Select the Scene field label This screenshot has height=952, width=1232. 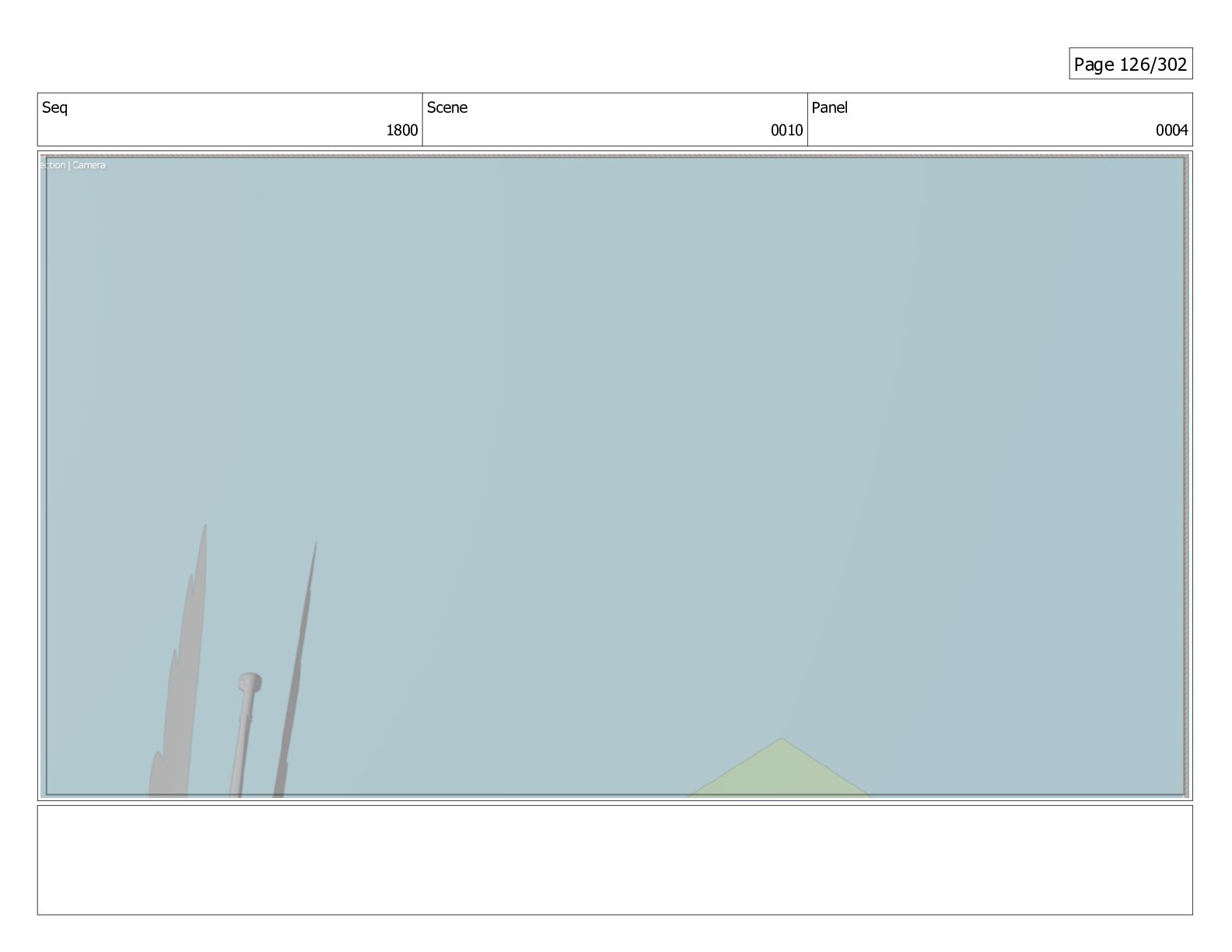pyautogui.click(x=447, y=107)
